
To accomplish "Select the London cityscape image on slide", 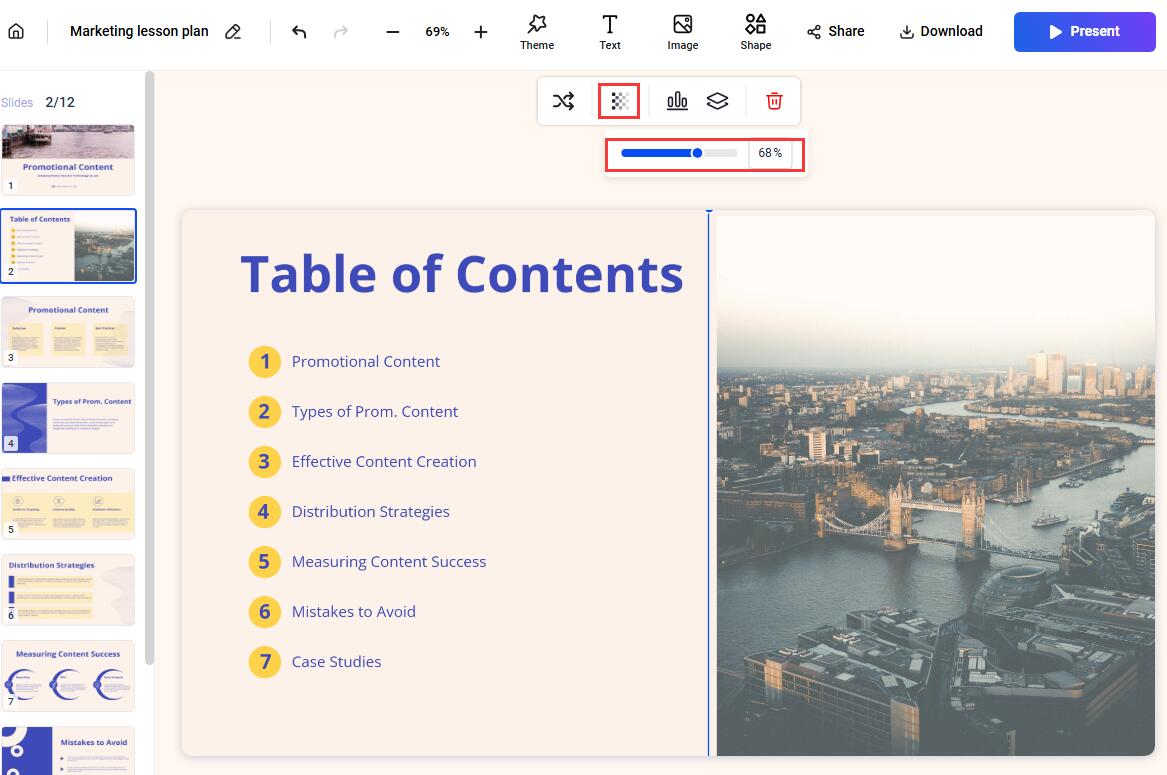I will pyautogui.click(x=936, y=485).
